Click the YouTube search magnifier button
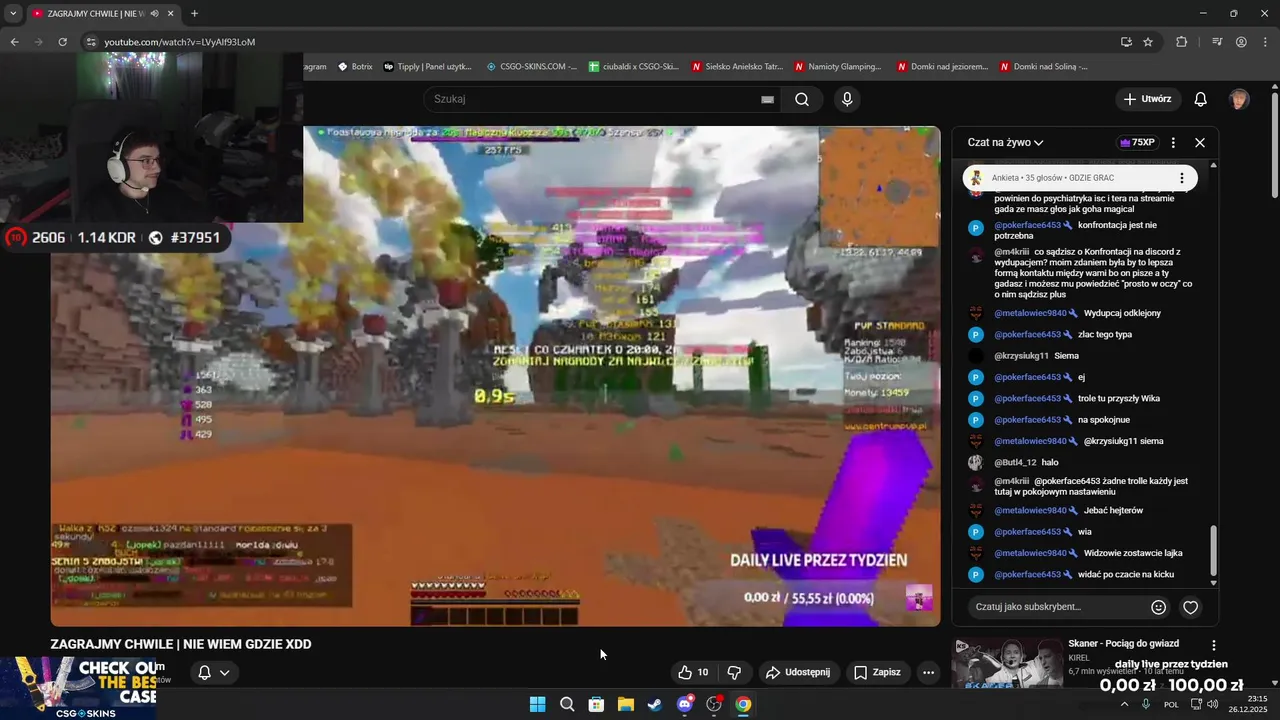This screenshot has width=1280, height=720. click(x=802, y=99)
